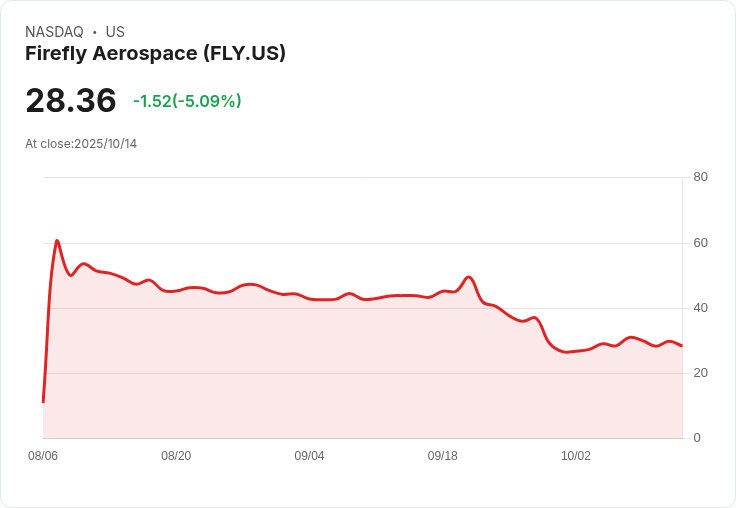Click the 80 y-axis label
This screenshot has width=736, height=508.
[x=700, y=177]
